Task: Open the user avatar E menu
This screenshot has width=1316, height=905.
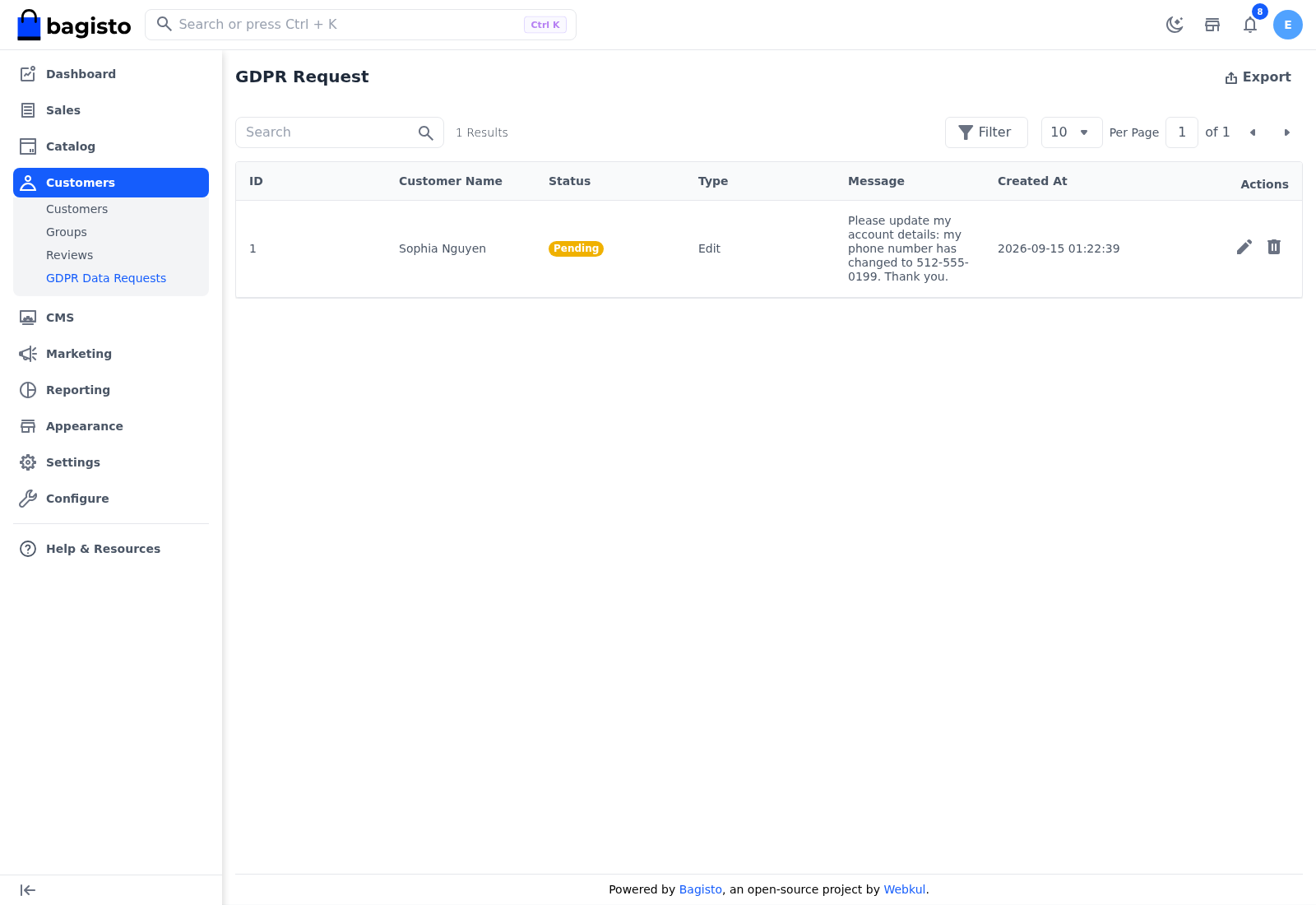Action: coord(1288,25)
